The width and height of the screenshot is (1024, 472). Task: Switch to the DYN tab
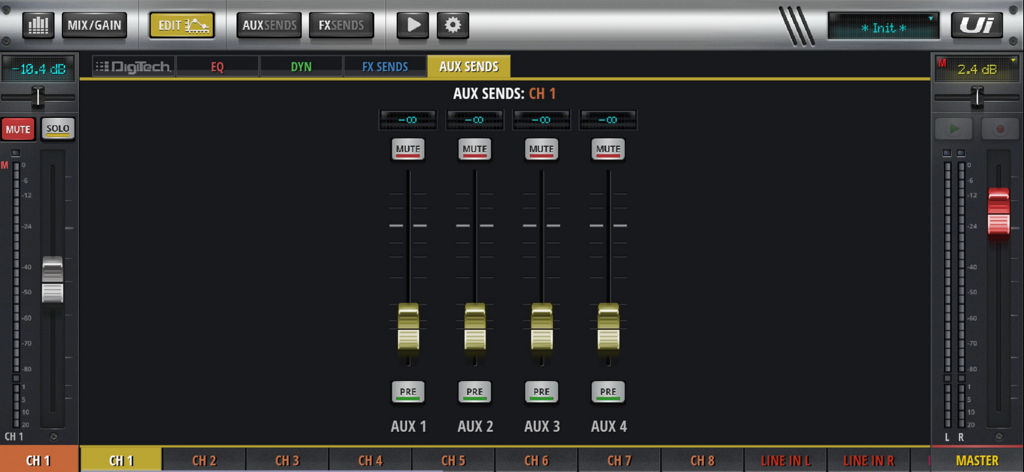[301, 67]
